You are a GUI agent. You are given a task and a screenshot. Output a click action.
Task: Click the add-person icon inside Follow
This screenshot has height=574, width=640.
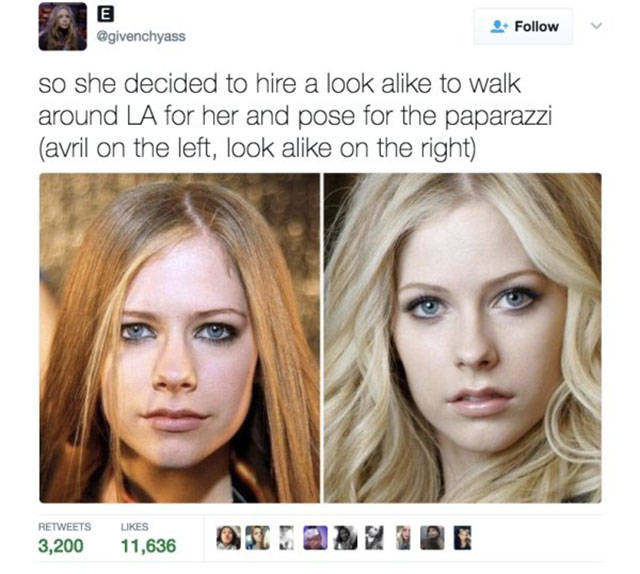click(x=499, y=27)
